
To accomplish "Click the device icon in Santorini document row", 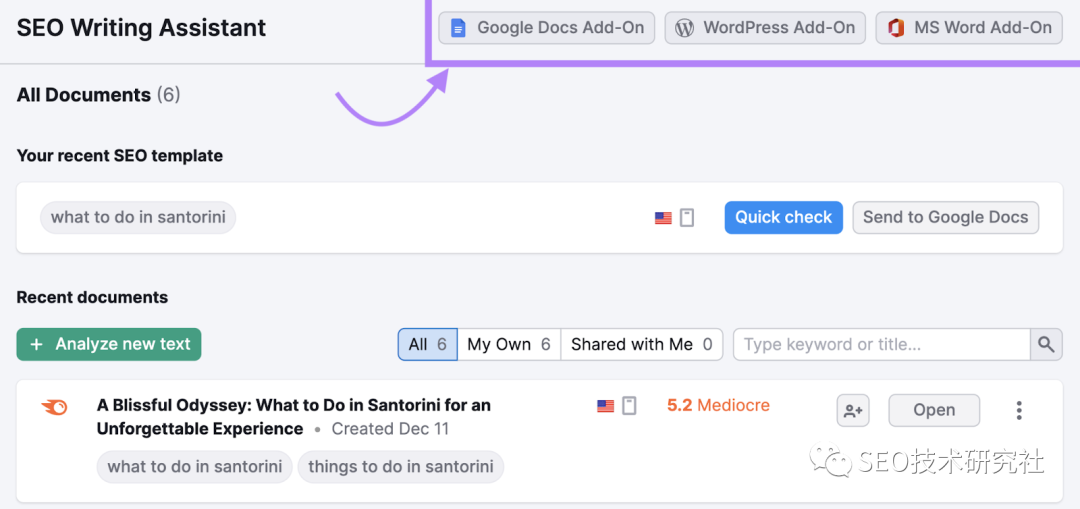I will coord(629,406).
